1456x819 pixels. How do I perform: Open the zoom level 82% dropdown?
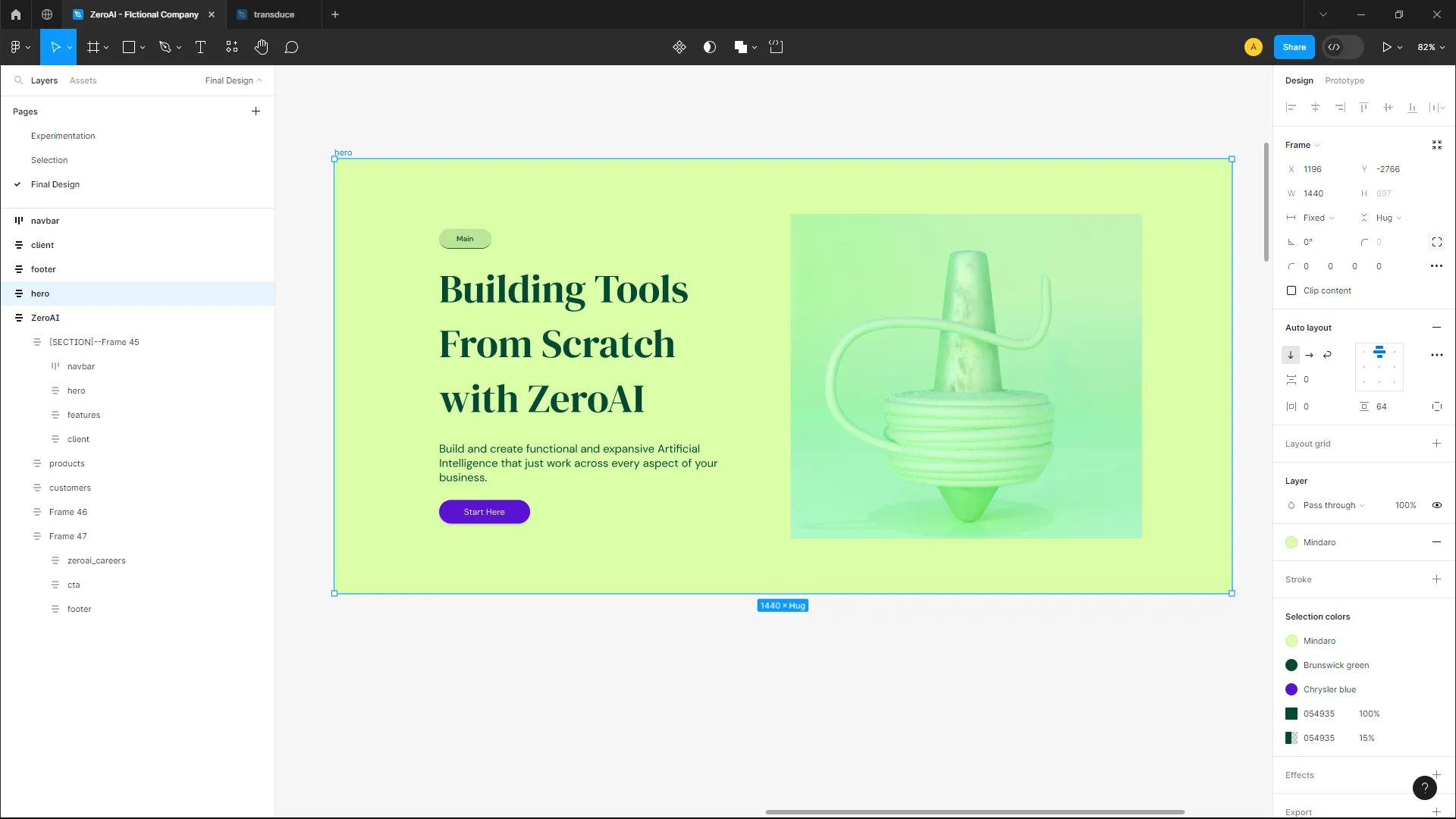click(x=1431, y=47)
